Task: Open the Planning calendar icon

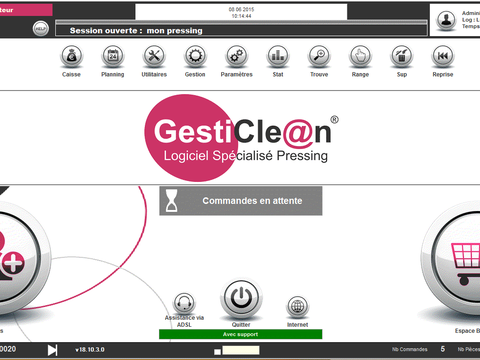Action: pyautogui.click(x=113, y=56)
